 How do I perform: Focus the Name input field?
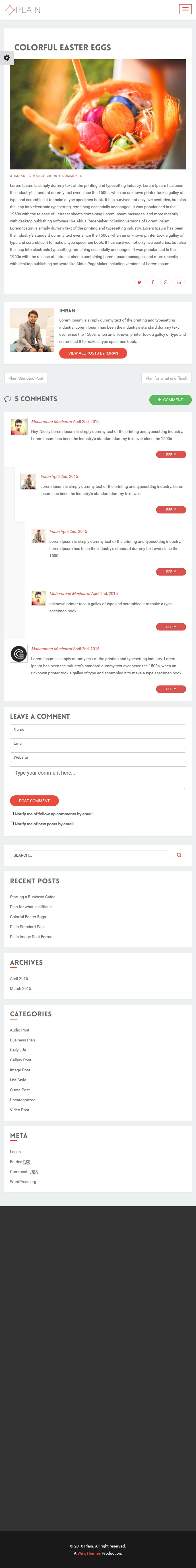tap(98, 729)
